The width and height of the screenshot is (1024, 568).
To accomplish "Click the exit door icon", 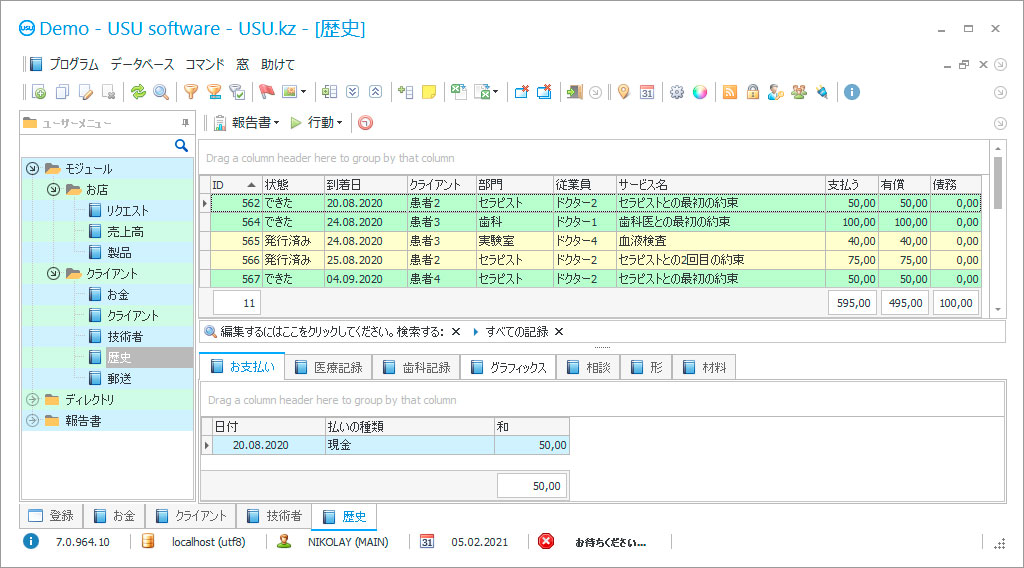I will point(574,92).
